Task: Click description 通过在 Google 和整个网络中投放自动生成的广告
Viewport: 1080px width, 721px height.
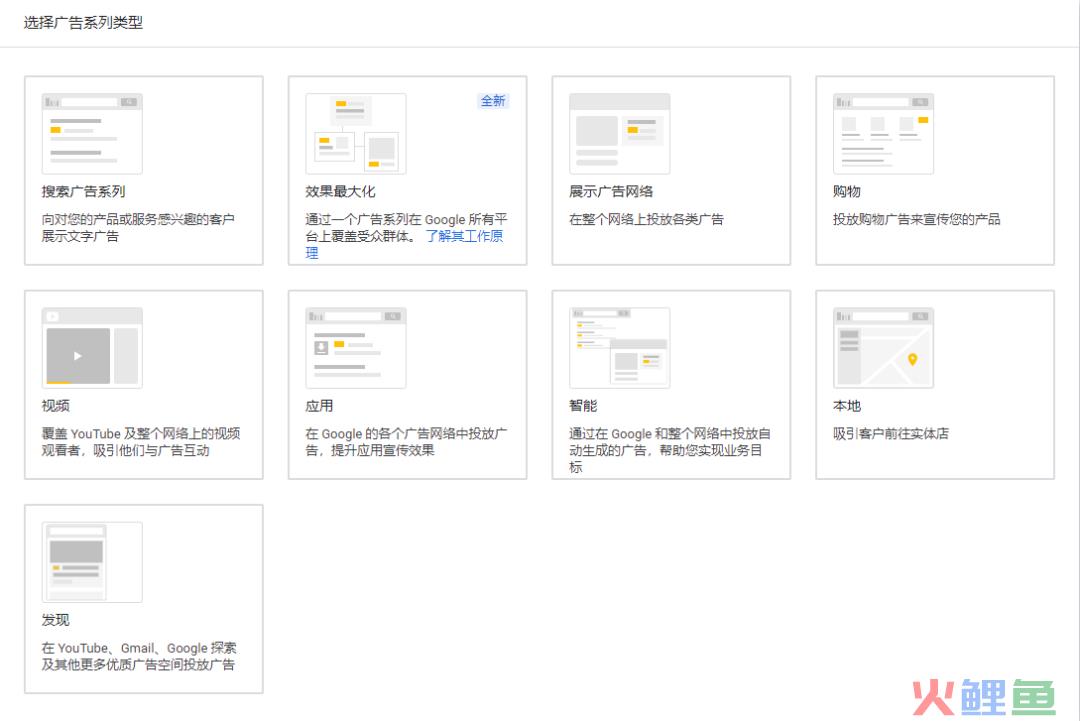Action: click(670, 450)
